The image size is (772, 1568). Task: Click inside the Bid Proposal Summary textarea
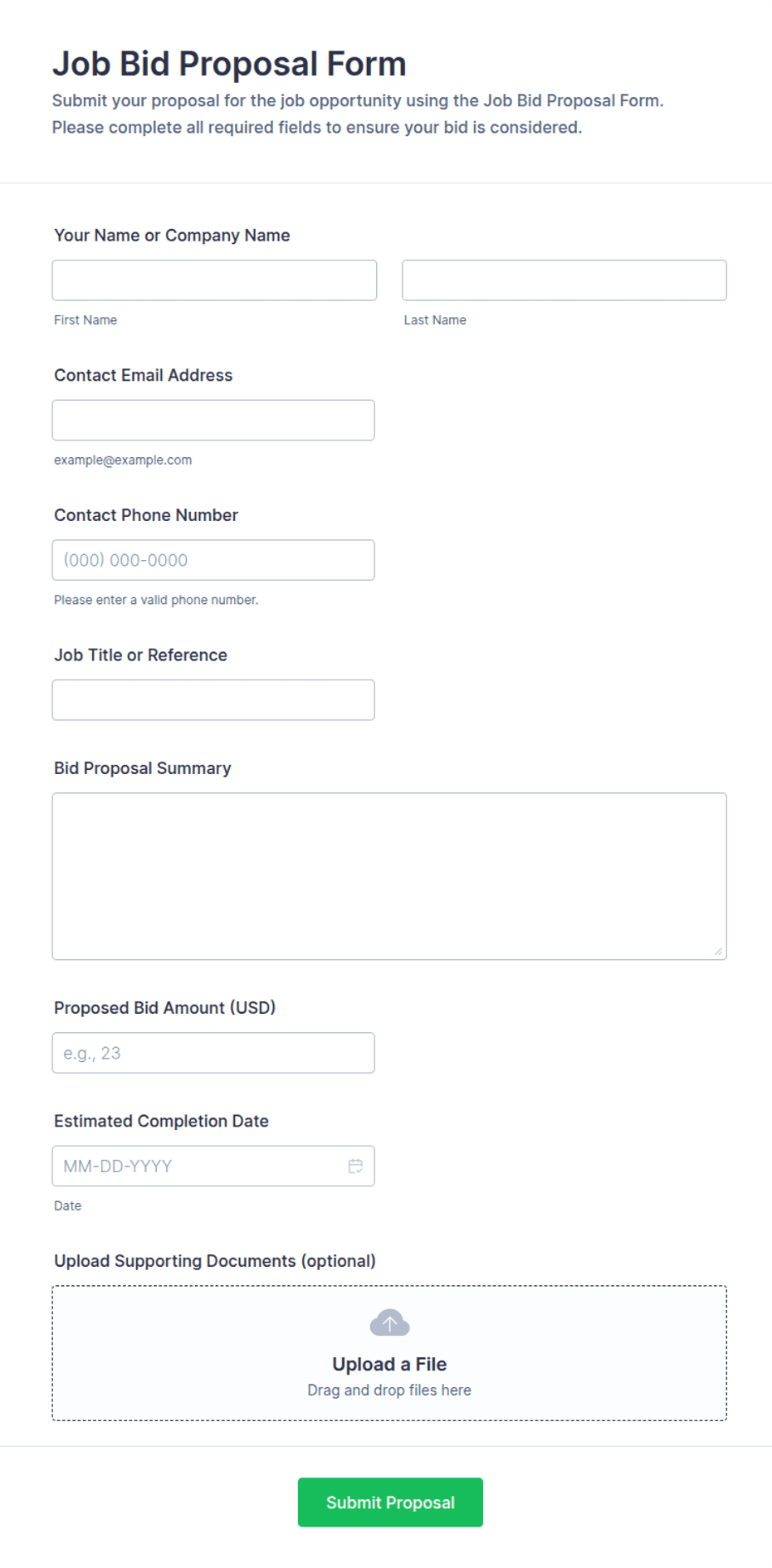tap(389, 876)
